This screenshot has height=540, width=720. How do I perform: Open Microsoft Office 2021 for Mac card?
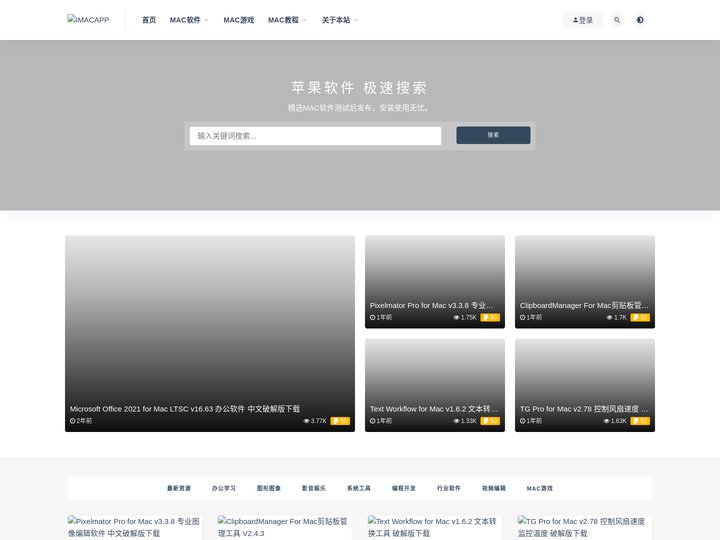tap(210, 333)
